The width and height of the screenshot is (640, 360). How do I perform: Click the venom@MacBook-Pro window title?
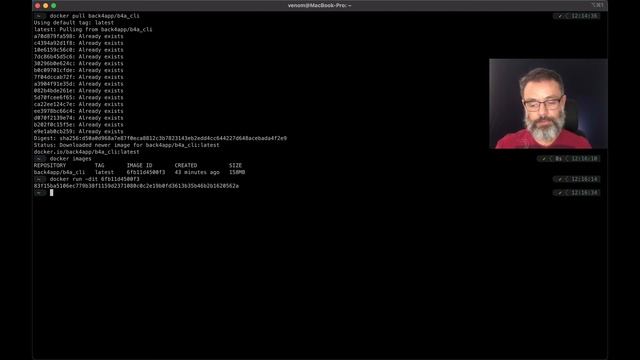tap(320, 6)
